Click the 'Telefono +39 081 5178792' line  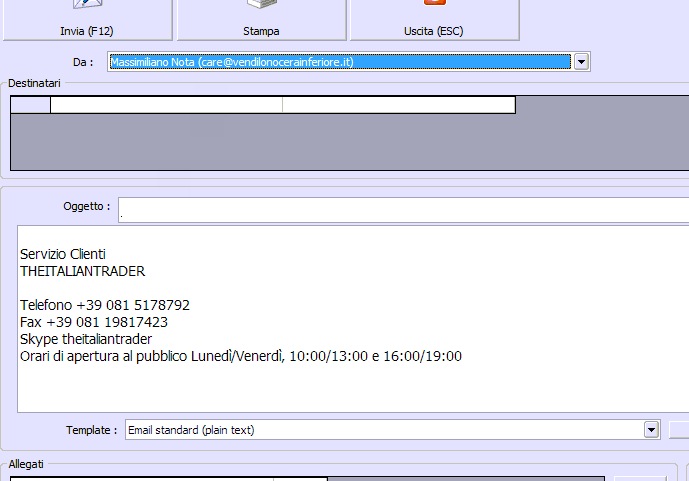(105, 305)
